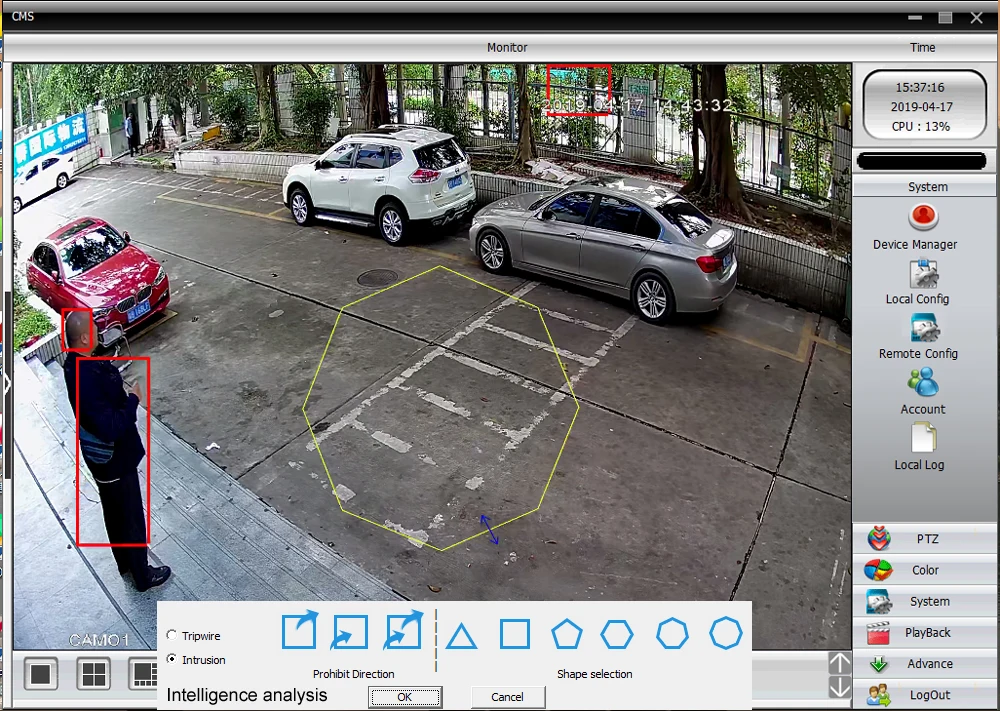Open the Color panel tab
This screenshot has height=711, width=1000.
click(x=926, y=570)
